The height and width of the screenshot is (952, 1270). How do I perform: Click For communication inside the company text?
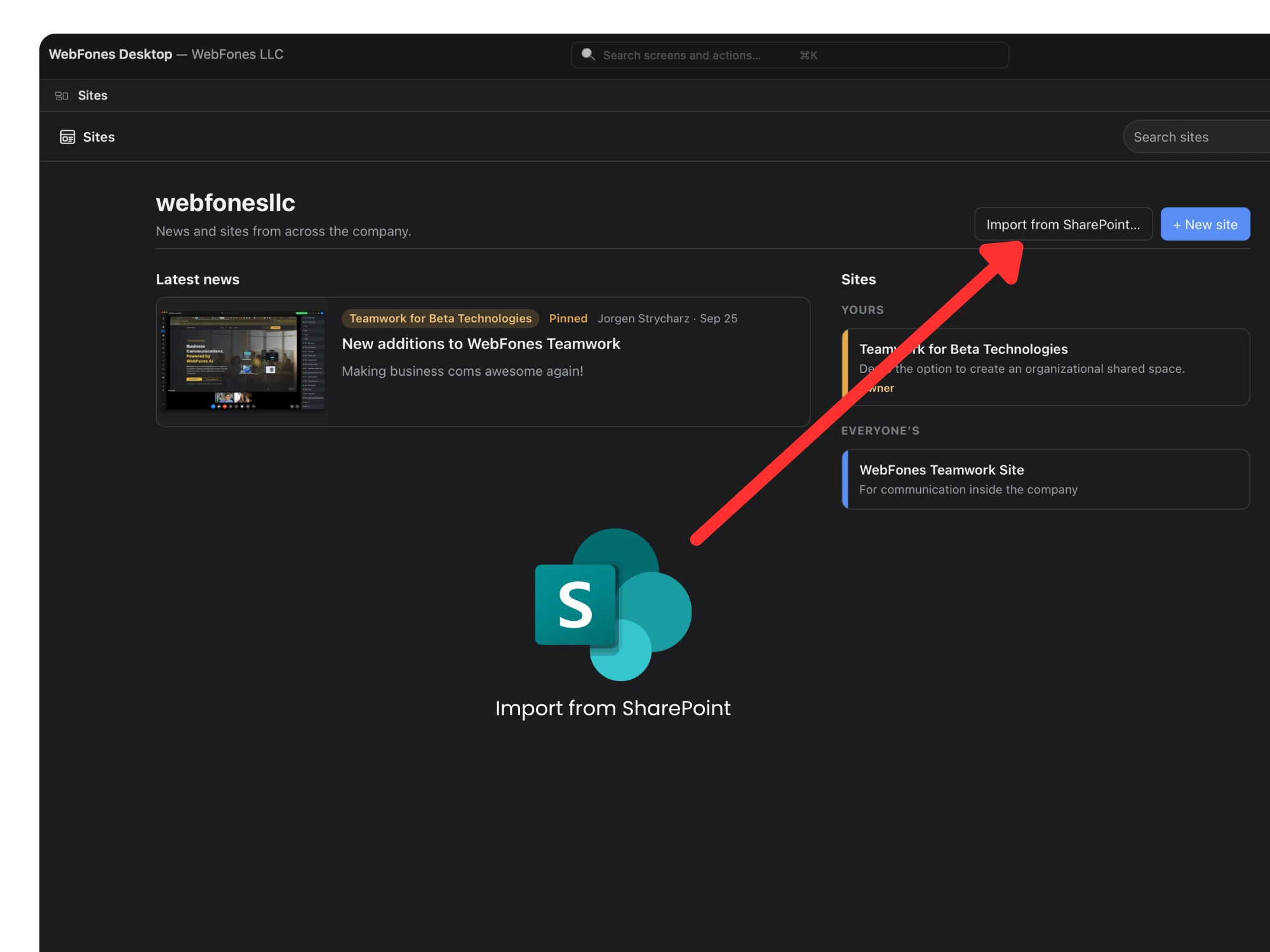click(x=968, y=489)
